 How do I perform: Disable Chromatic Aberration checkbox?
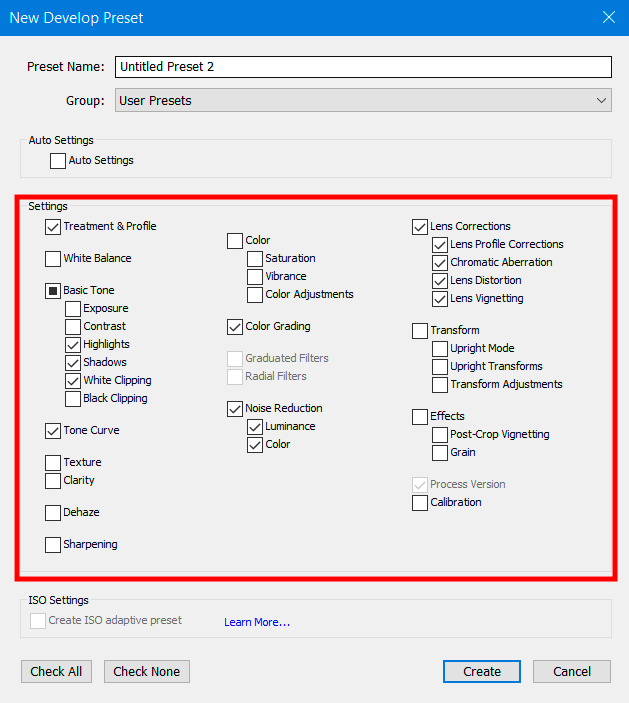(440, 263)
